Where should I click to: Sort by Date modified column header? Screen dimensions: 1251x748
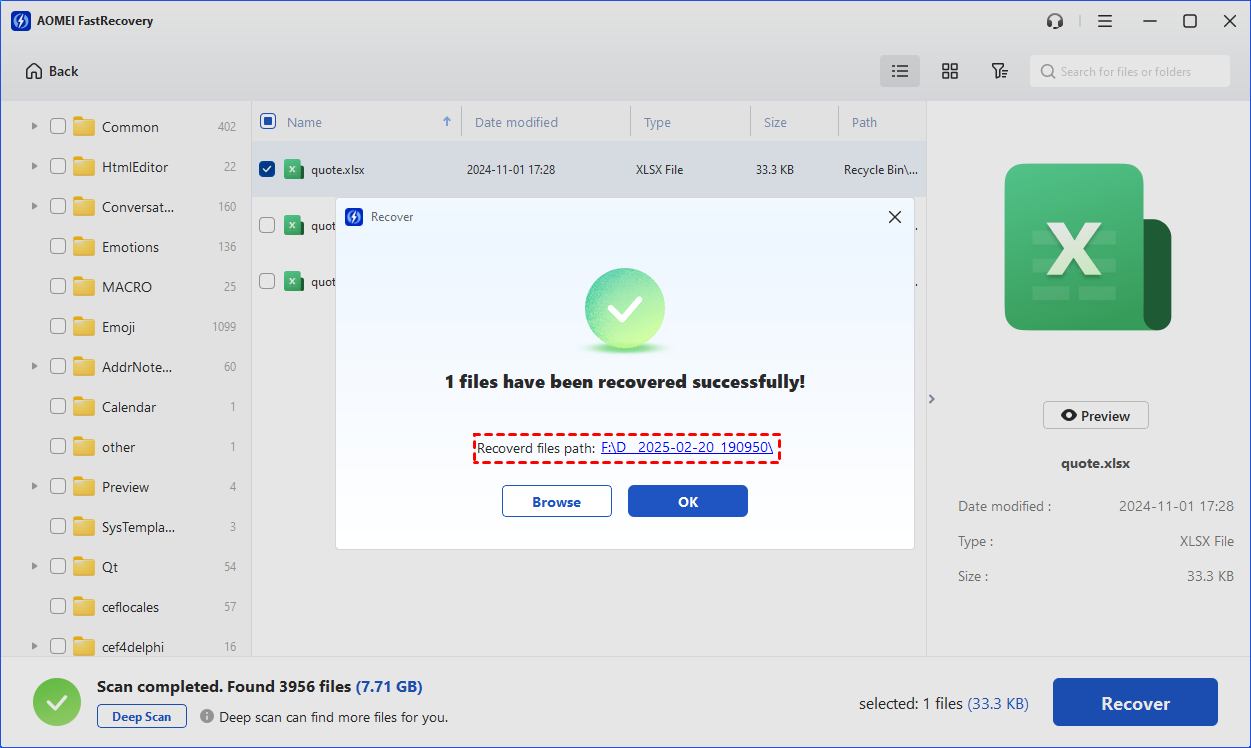coord(516,122)
